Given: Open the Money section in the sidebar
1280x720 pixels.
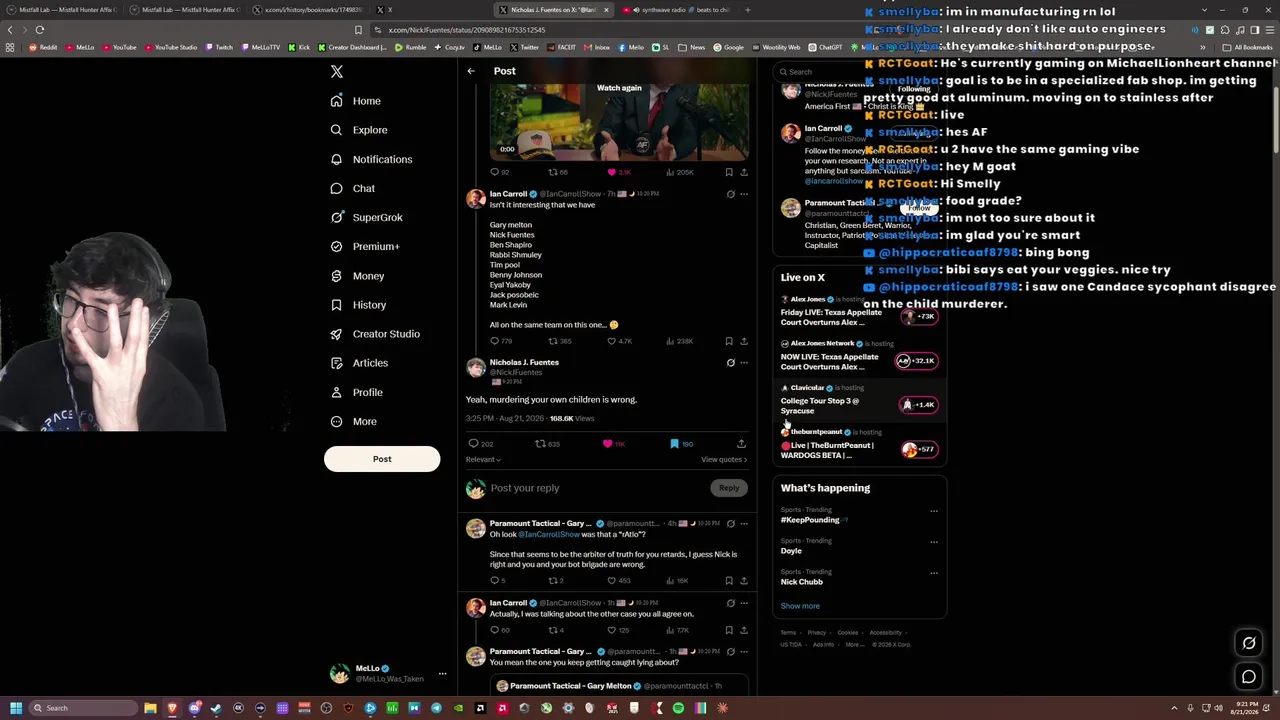Looking at the screenshot, I should 357,276.
